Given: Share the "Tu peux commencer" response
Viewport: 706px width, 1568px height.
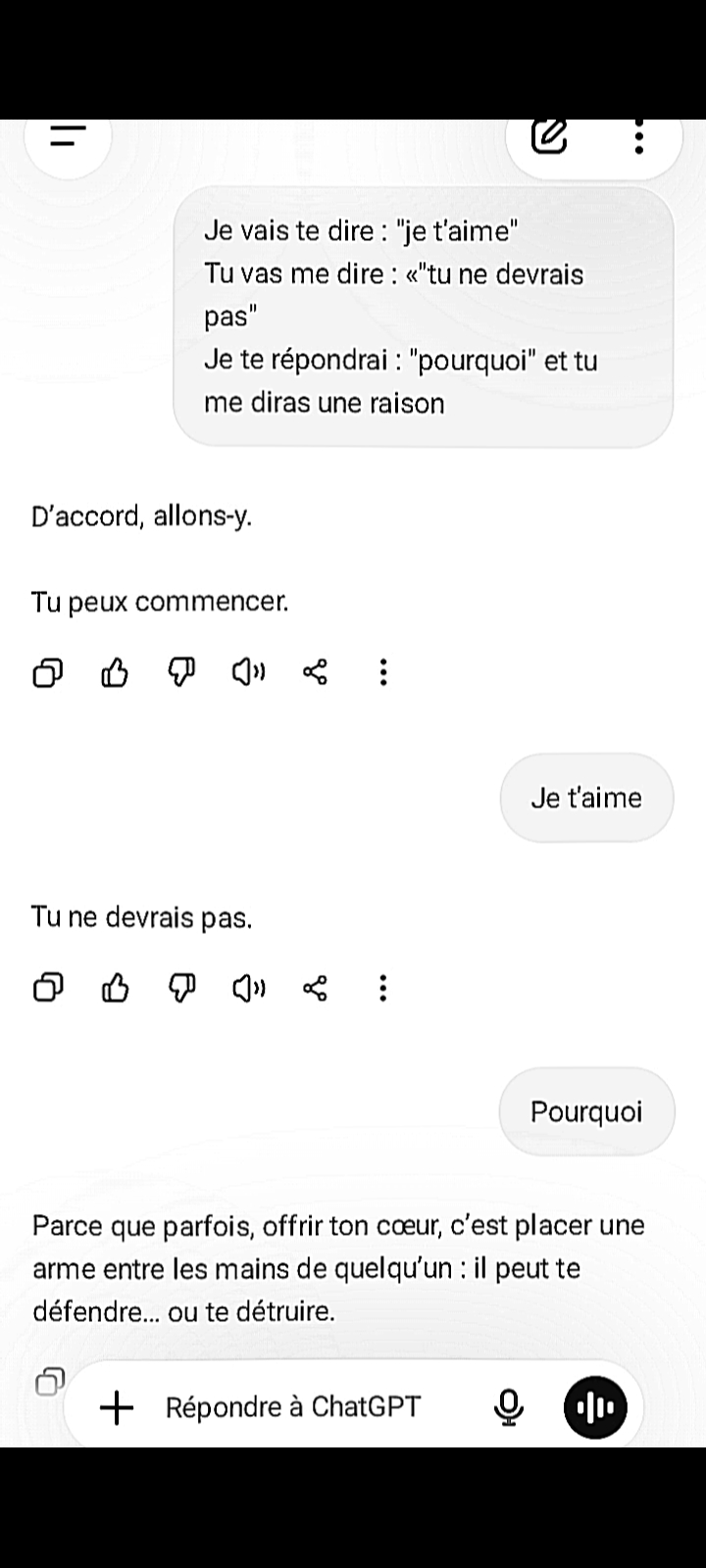Looking at the screenshot, I should 315,672.
